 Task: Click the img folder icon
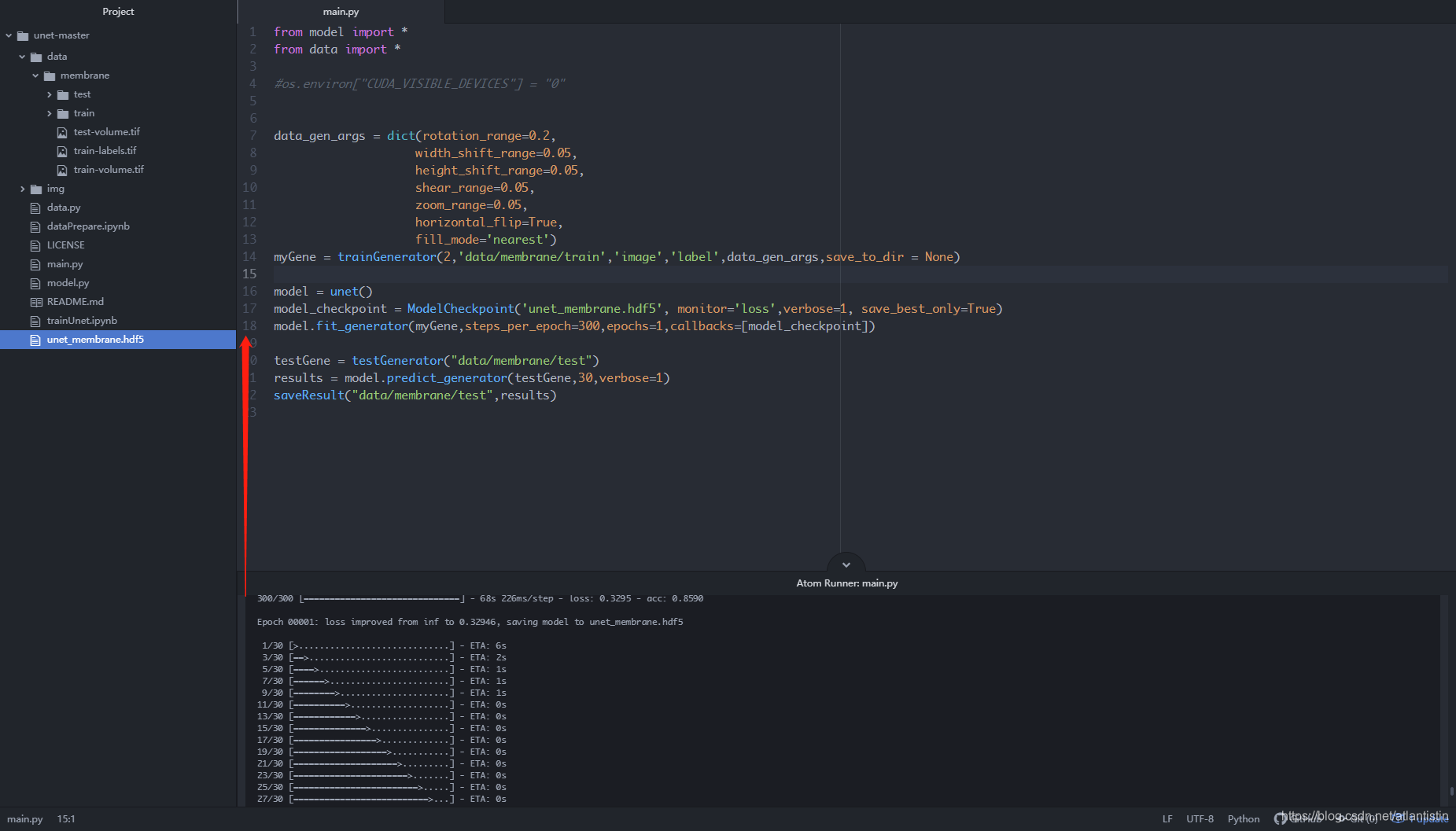(x=36, y=189)
